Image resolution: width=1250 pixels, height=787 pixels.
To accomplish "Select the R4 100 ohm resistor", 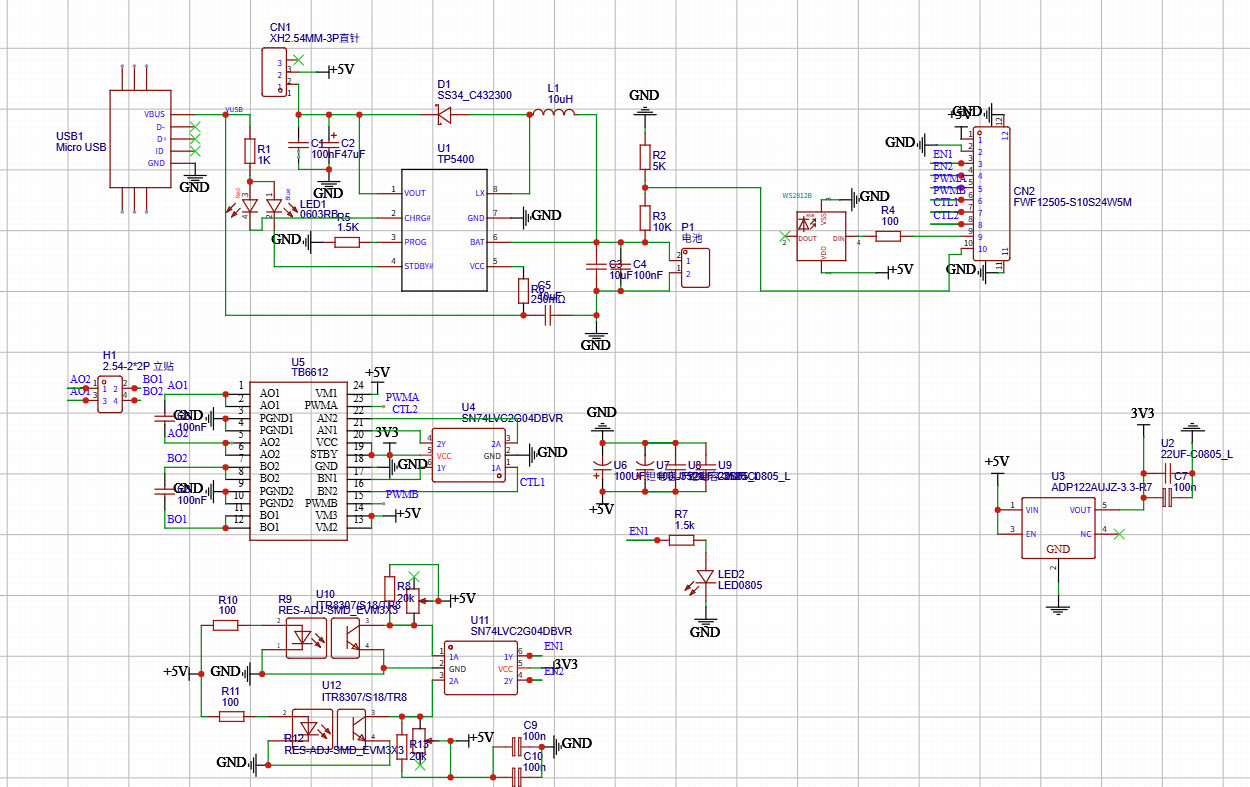I will (x=888, y=236).
